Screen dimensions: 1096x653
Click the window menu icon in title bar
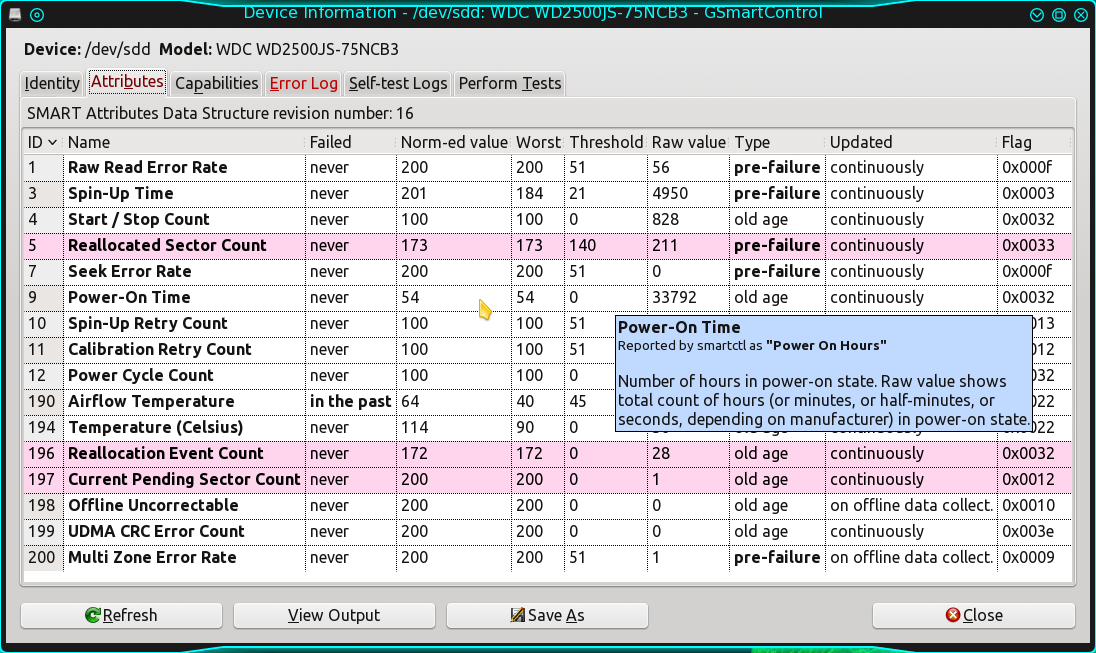pyautogui.click(x=15, y=14)
